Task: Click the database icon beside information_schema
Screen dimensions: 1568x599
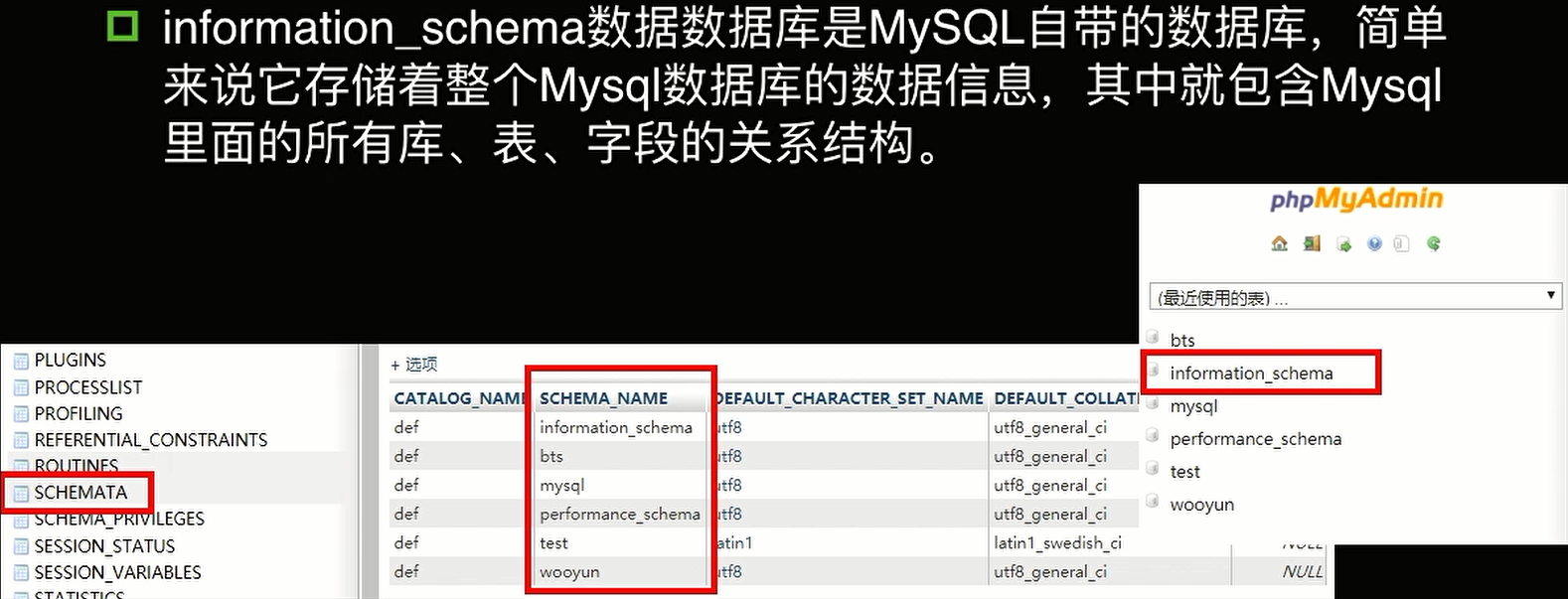Action: pos(1153,372)
